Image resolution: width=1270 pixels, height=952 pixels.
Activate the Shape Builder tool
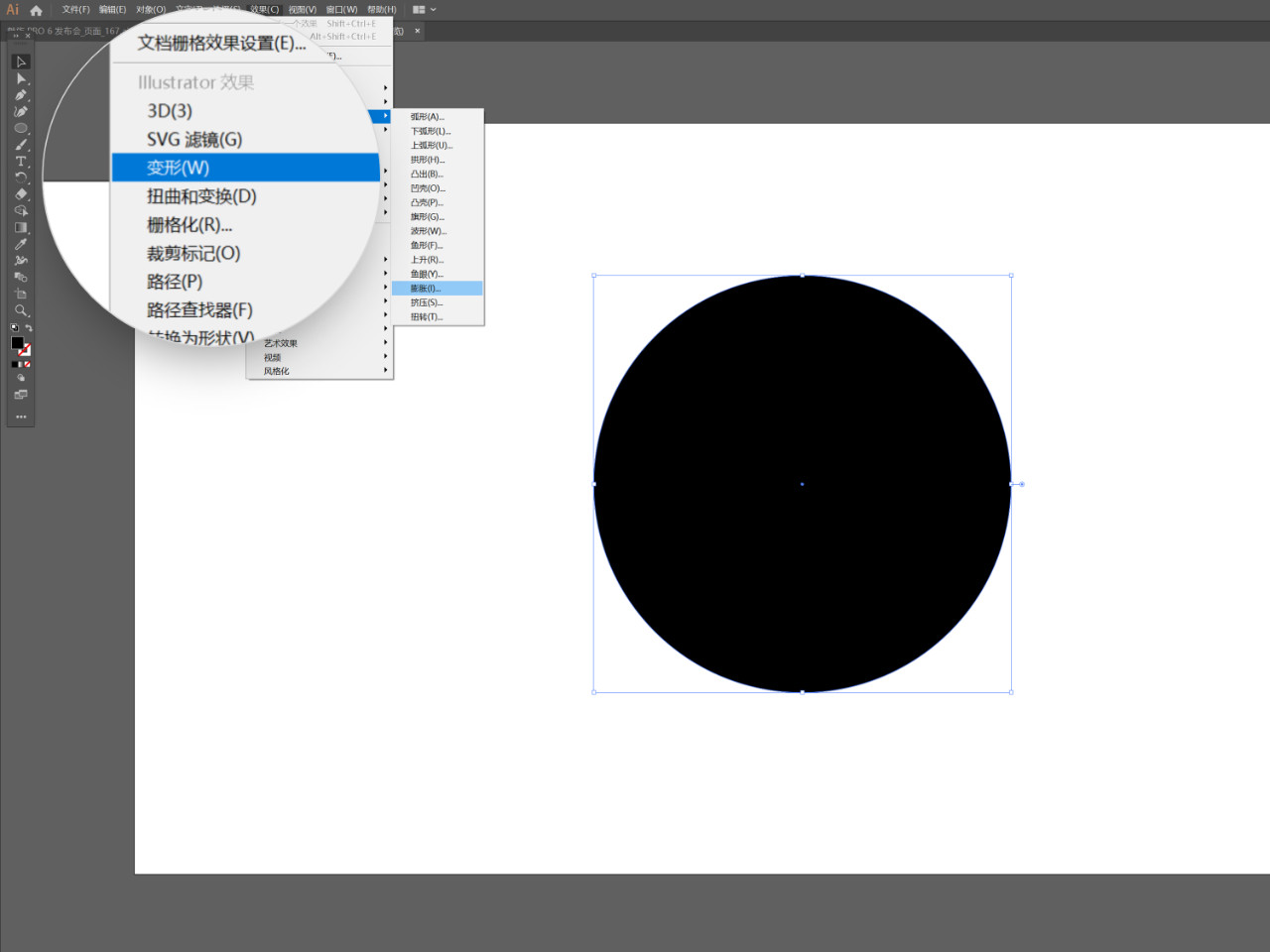pyautogui.click(x=21, y=210)
